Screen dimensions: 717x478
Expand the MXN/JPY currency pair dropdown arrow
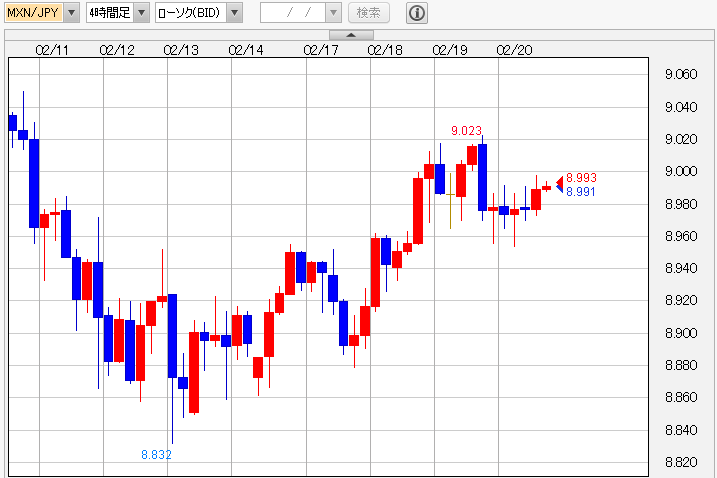point(71,13)
